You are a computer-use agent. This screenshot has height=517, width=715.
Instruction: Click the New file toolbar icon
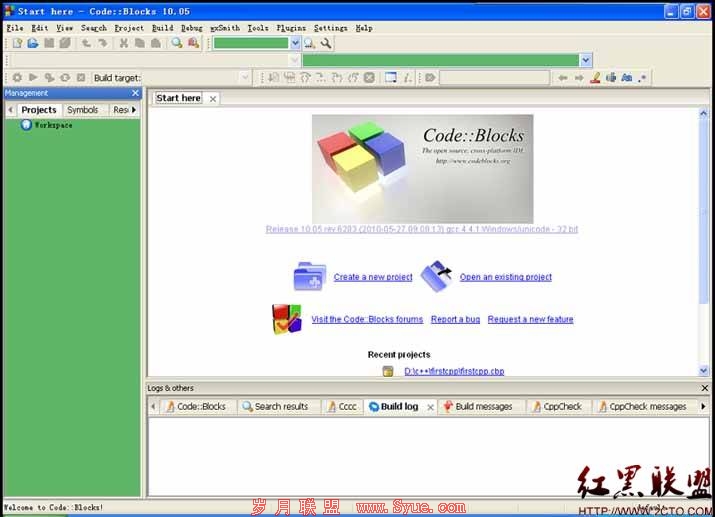[17, 43]
